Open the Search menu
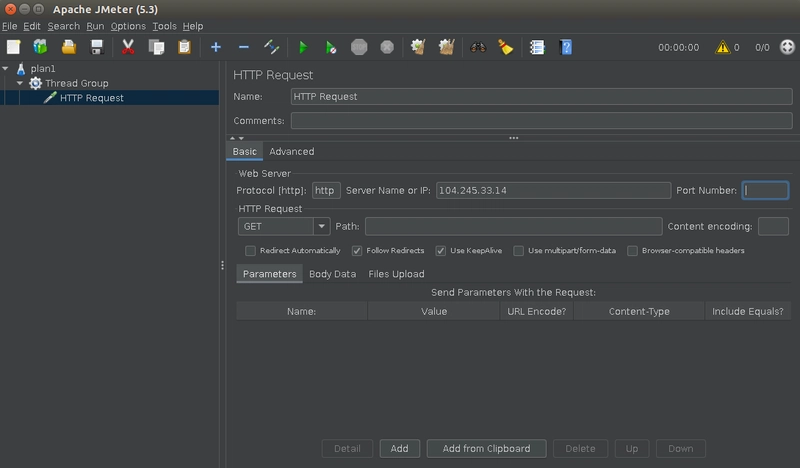The width and height of the screenshot is (800, 468). [64, 26]
